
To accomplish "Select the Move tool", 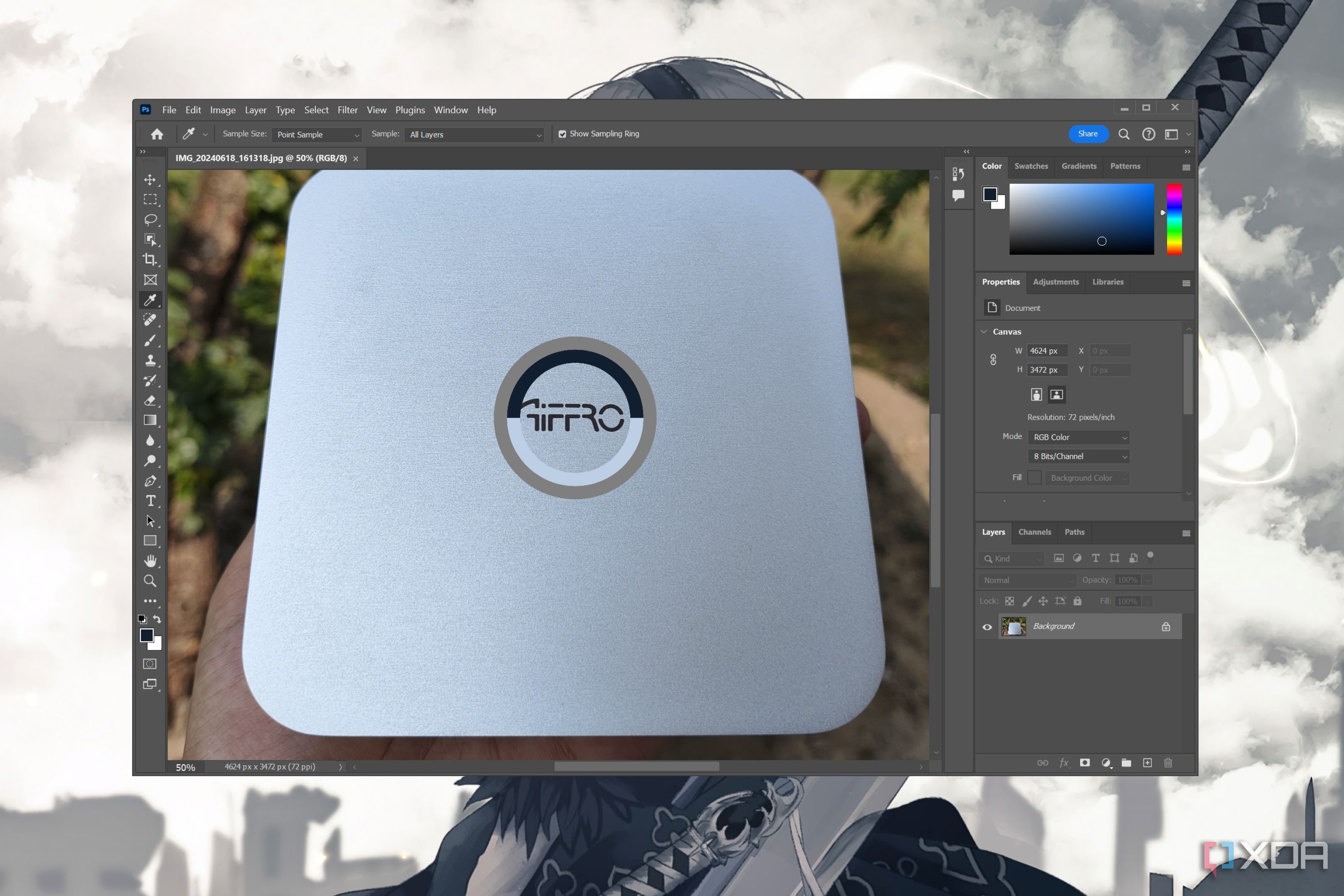I will (x=150, y=180).
